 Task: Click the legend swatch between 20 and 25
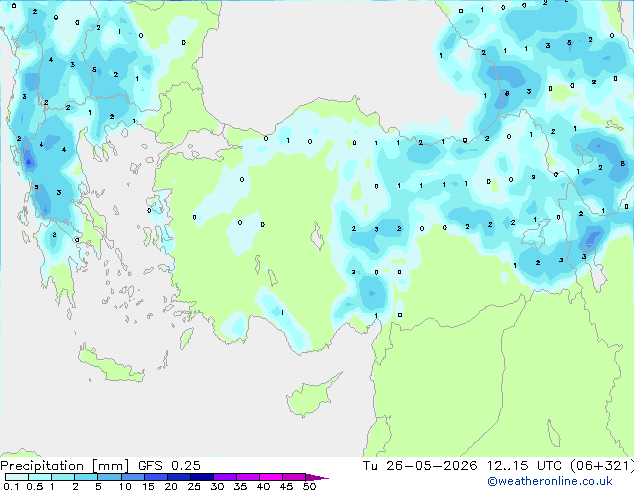[x=178, y=477]
